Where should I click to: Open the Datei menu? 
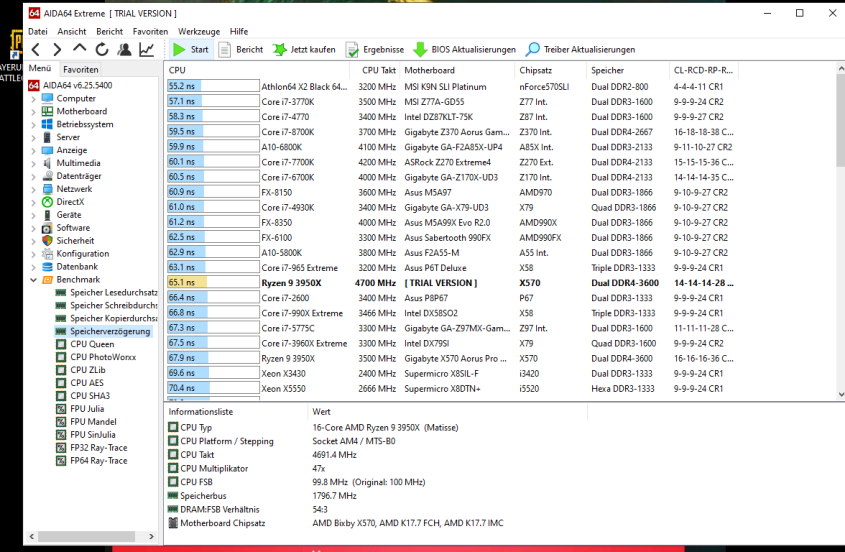38,31
